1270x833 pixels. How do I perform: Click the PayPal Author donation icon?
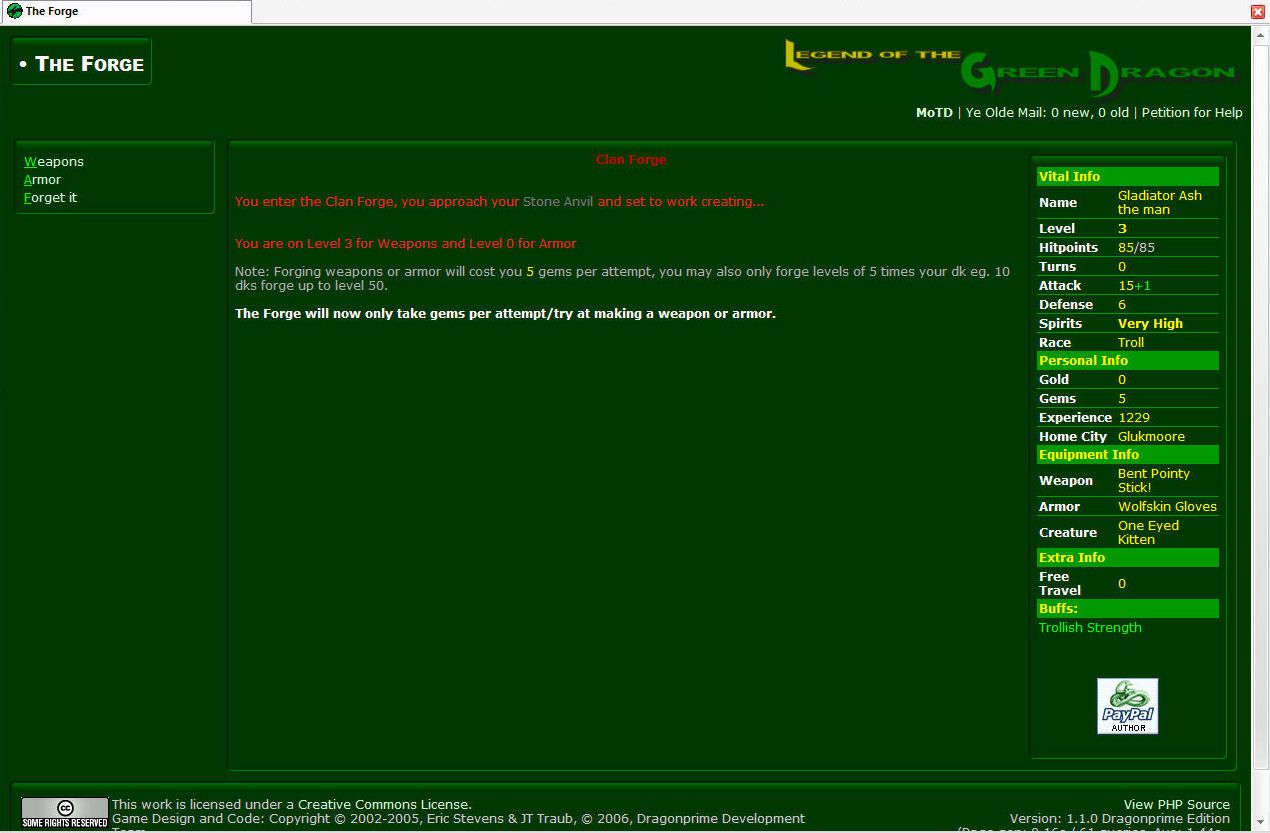[x=1127, y=706]
